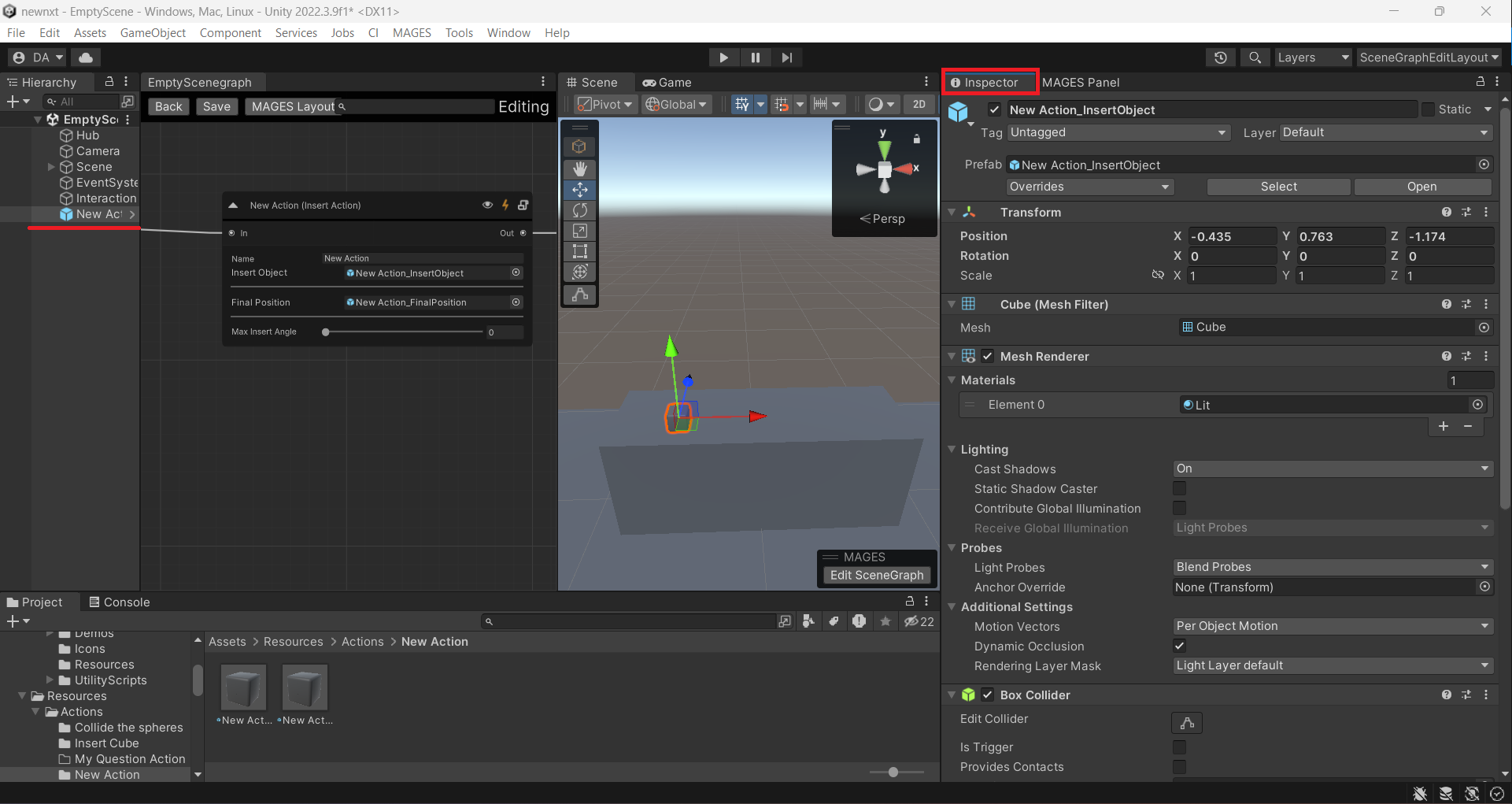Open the Overrides dropdown
The height and width of the screenshot is (804, 1512).
(1090, 187)
